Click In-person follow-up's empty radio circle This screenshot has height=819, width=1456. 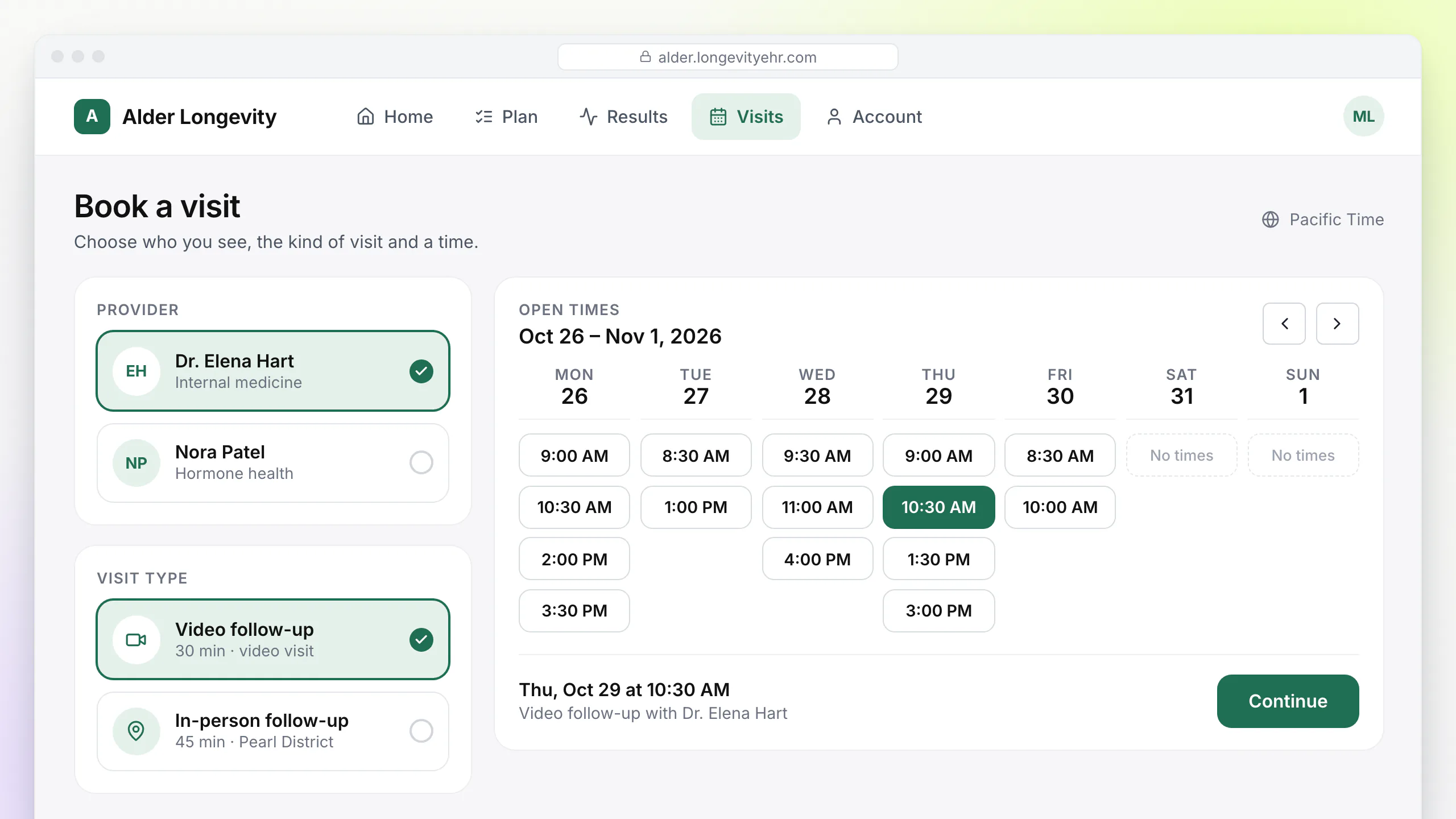click(x=421, y=731)
